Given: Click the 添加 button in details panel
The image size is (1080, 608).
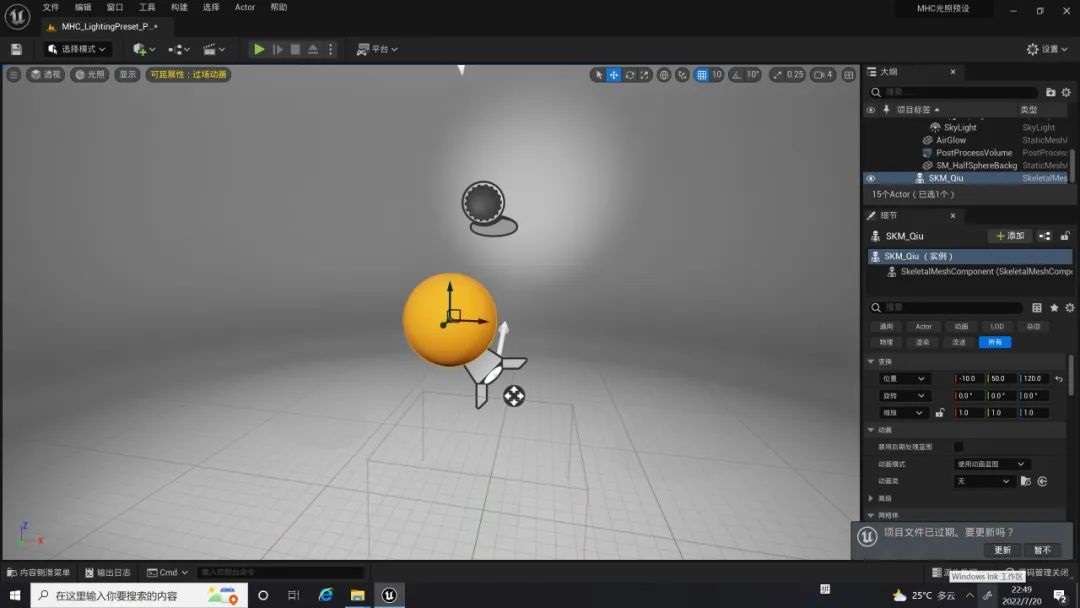Looking at the screenshot, I should (1010, 236).
